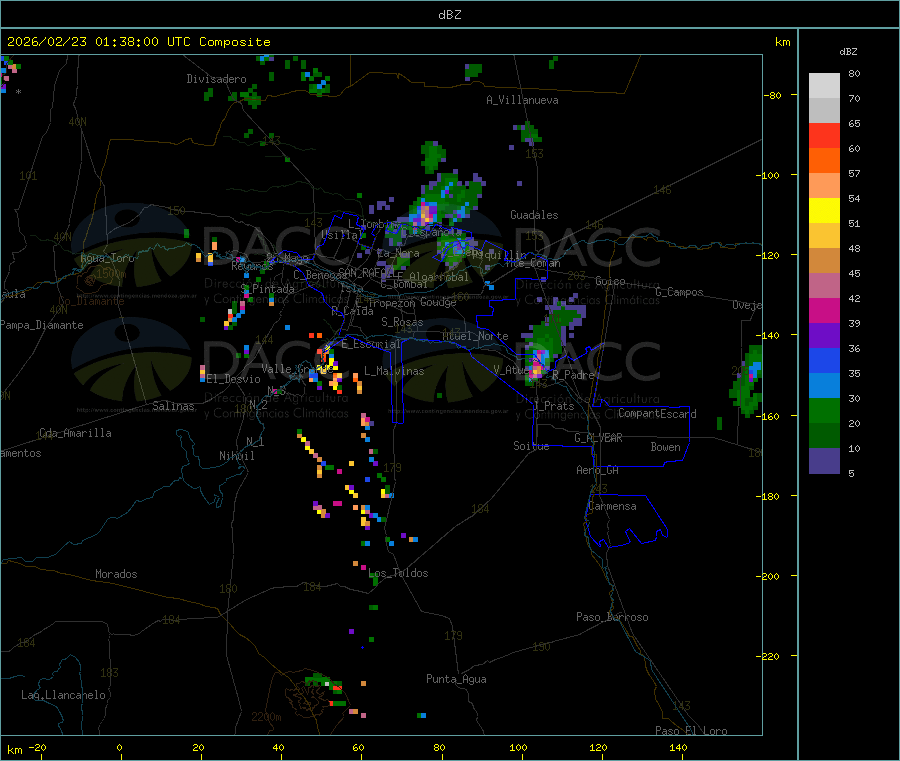The image size is (900, 761).
Task: Click the El_Desvio place label
Action: (x=234, y=379)
